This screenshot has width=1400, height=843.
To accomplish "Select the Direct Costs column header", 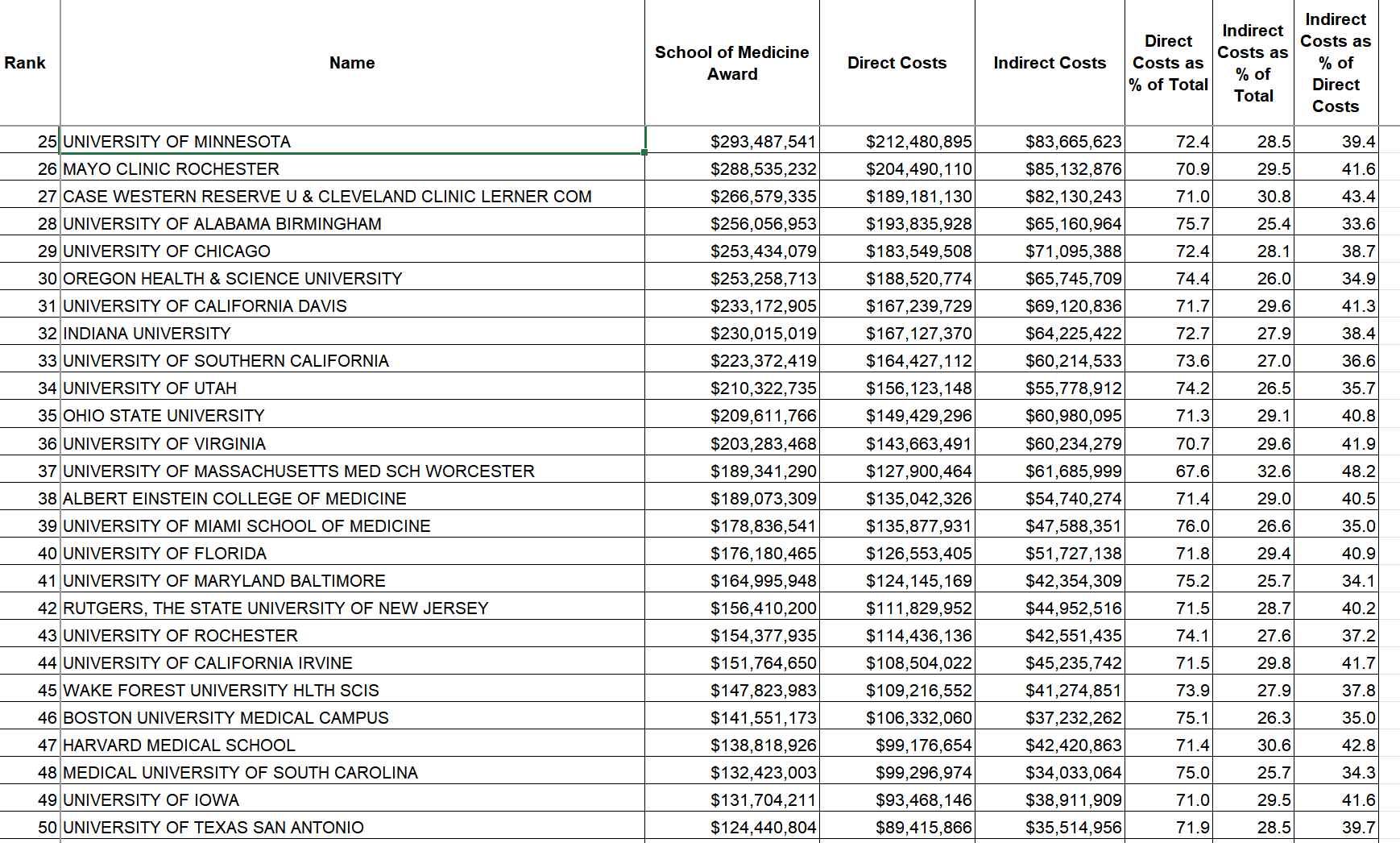I will (x=897, y=63).
